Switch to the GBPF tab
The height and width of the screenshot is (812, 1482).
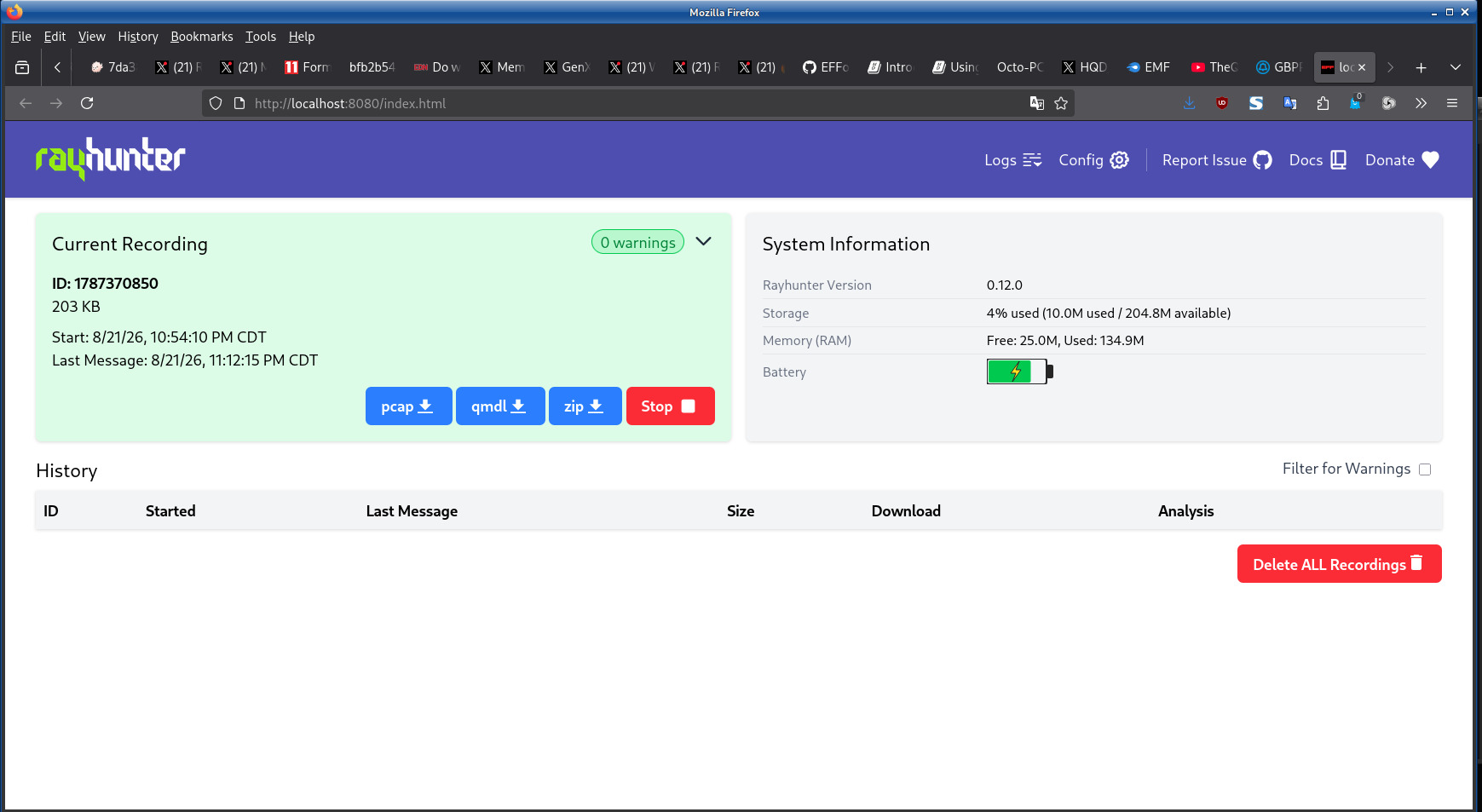click(x=1279, y=67)
